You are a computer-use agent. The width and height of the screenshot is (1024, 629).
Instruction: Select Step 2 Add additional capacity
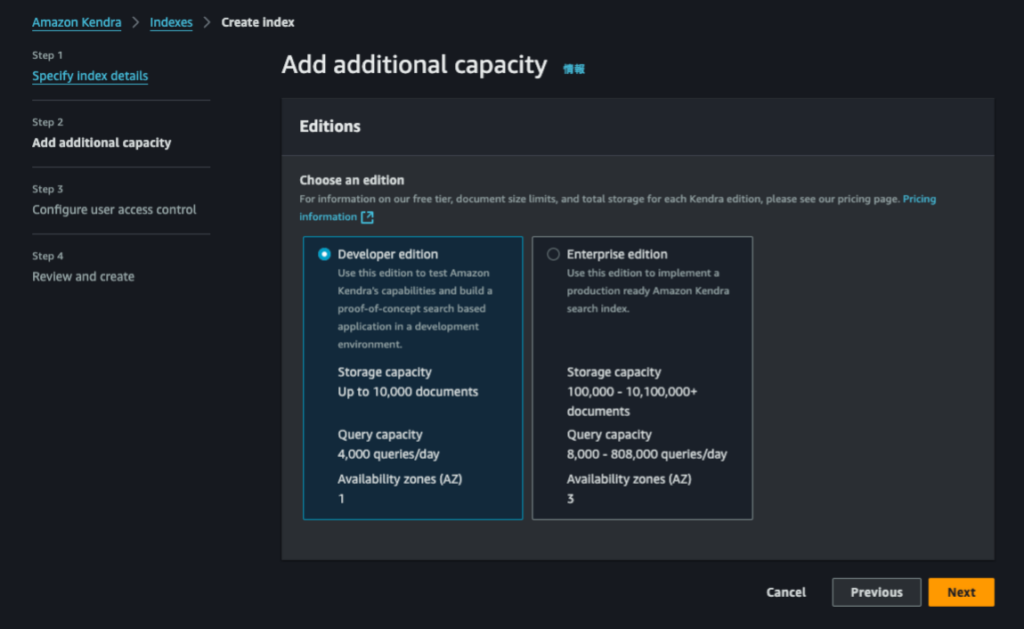click(x=101, y=143)
